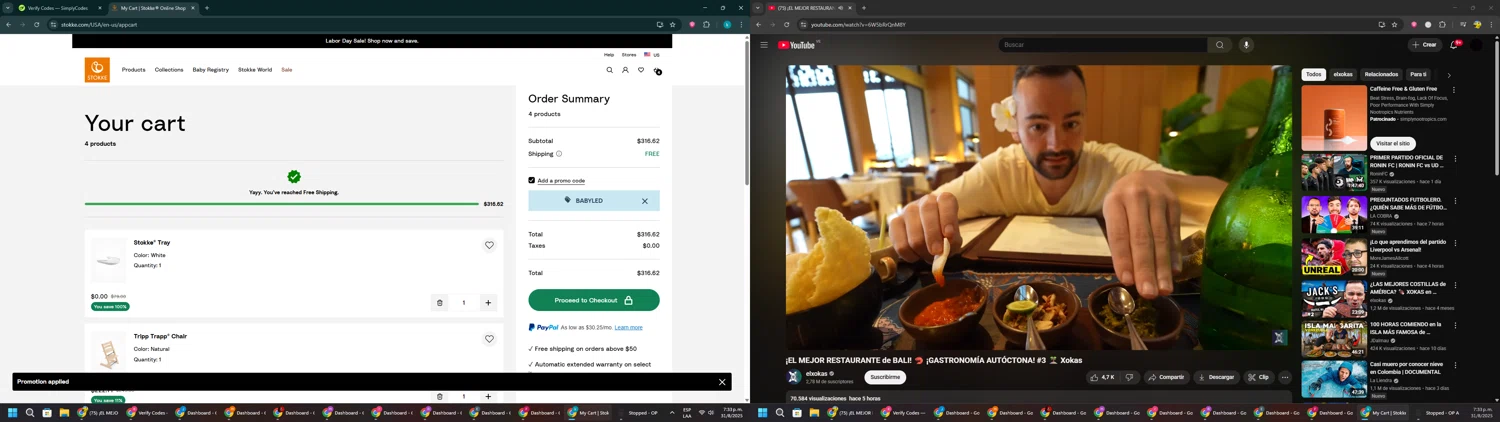Open the Stokke account profile icon
1500x422 pixels.
point(625,70)
